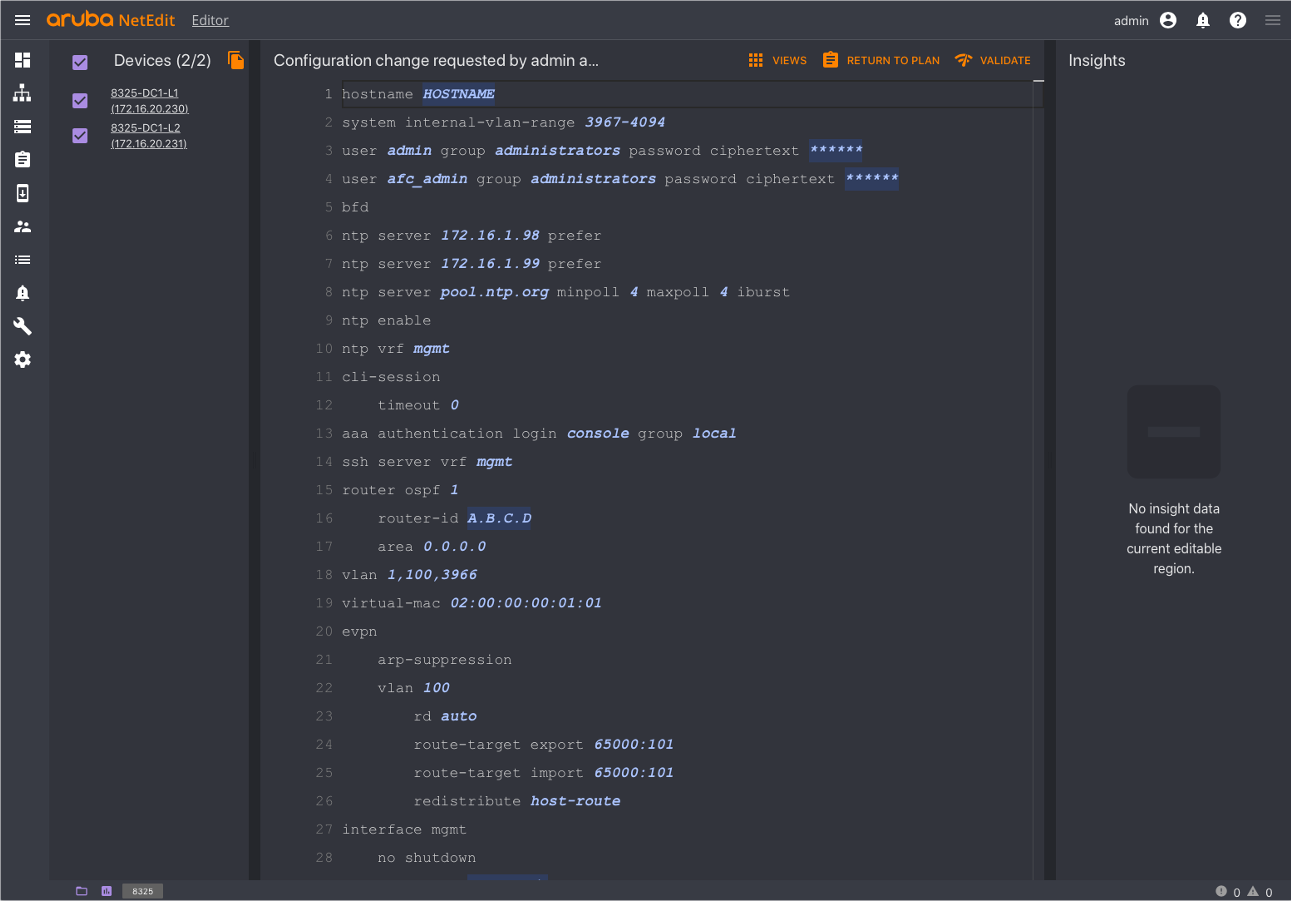Viewport: 1291px width, 902px height.
Task: Open the wrench tools sidebar icon
Action: tap(23, 326)
